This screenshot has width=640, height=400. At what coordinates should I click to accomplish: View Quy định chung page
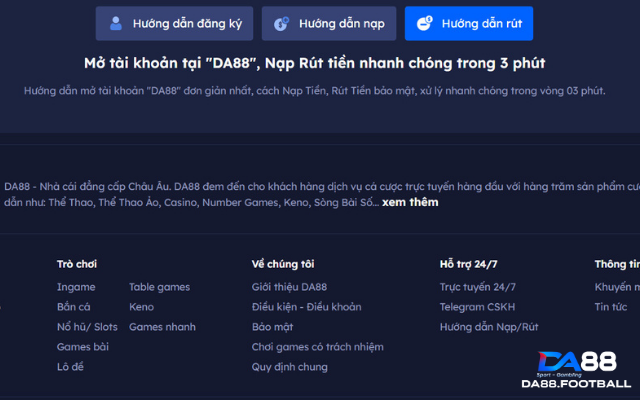point(289,367)
